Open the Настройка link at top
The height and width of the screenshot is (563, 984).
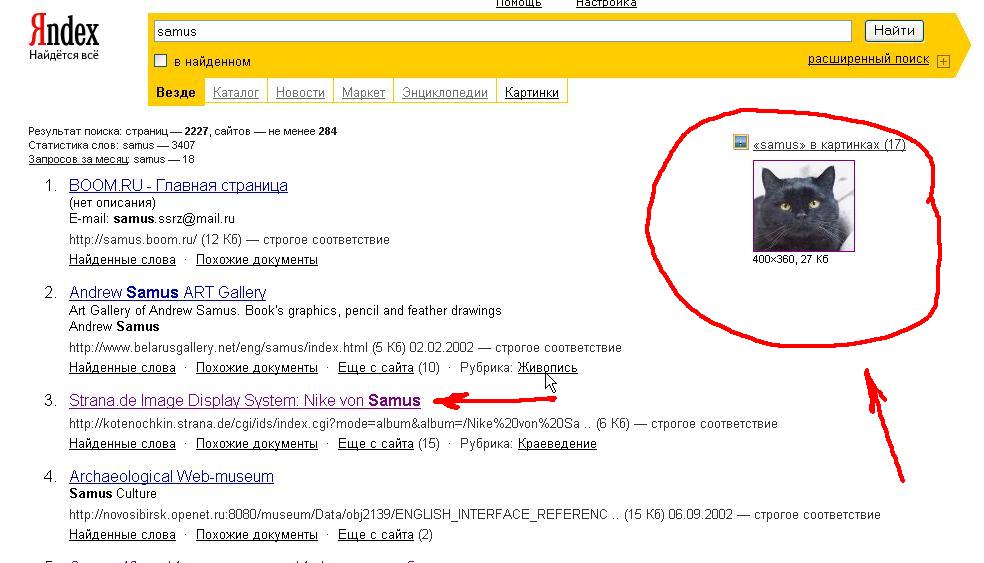click(606, 3)
